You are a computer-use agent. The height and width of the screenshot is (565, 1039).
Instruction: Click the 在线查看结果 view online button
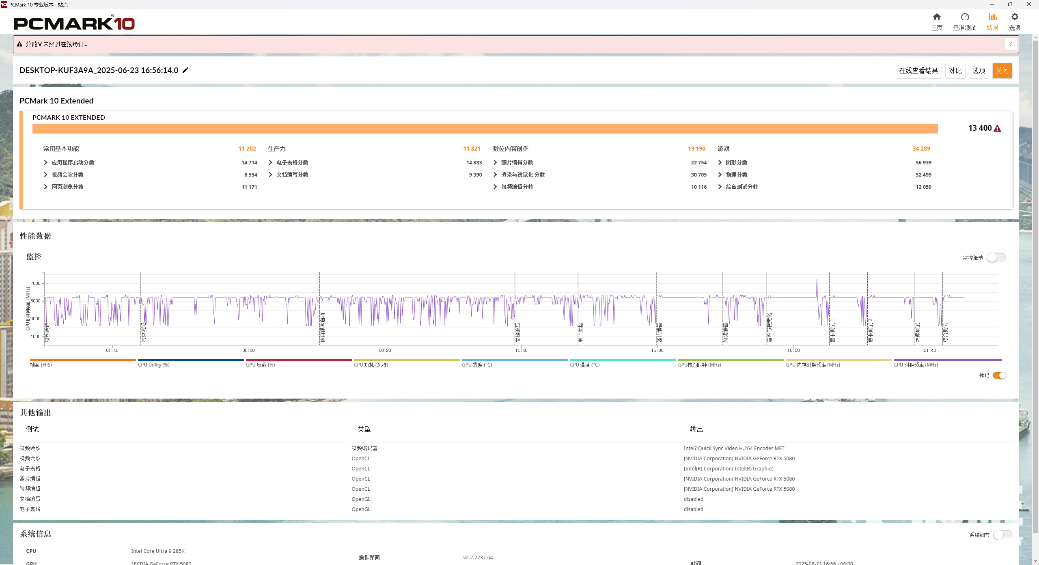[918, 70]
